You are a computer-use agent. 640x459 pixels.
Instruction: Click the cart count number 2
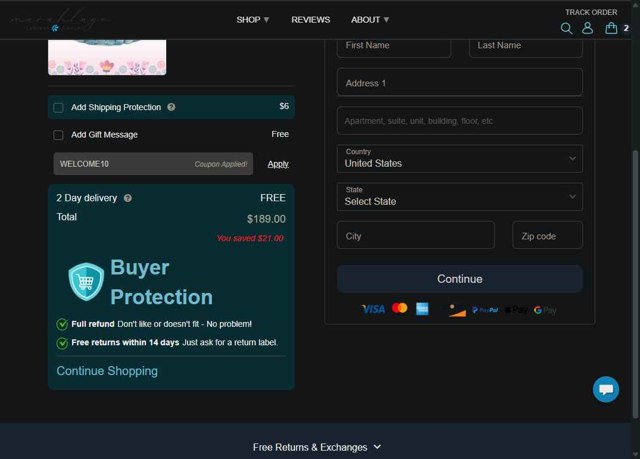pos(626,28)
